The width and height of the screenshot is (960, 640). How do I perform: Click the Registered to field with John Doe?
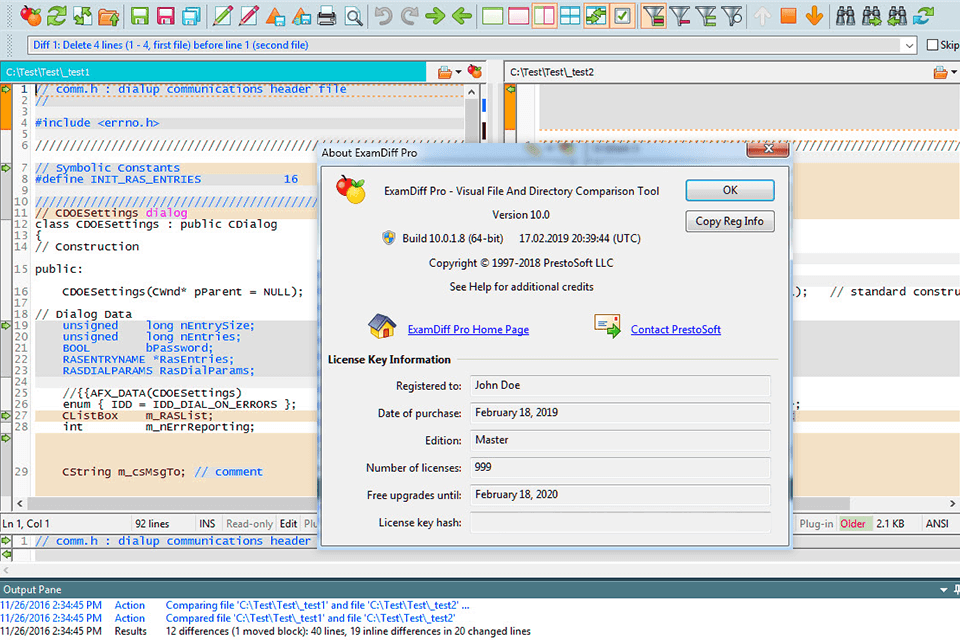pyautogui.click(x=620, y=386)
